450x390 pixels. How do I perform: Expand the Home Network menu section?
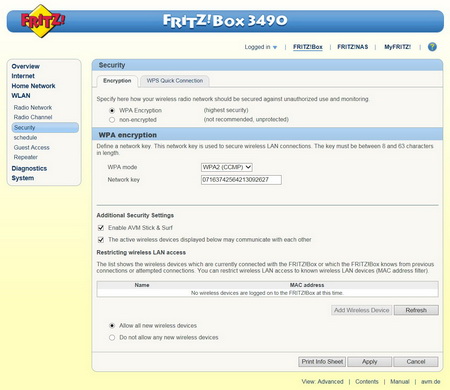33,86
